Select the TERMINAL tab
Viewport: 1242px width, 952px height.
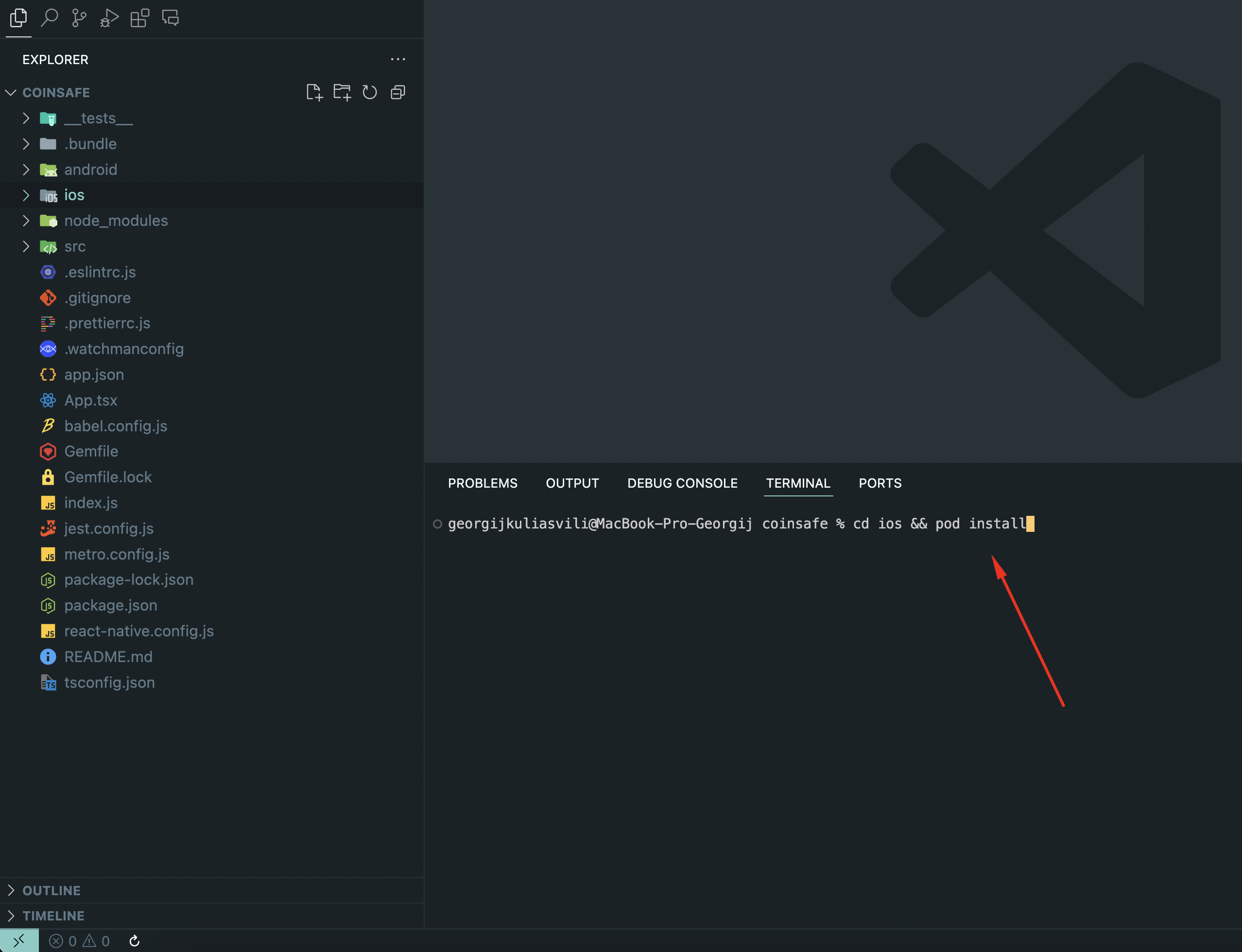coord(798,483)
